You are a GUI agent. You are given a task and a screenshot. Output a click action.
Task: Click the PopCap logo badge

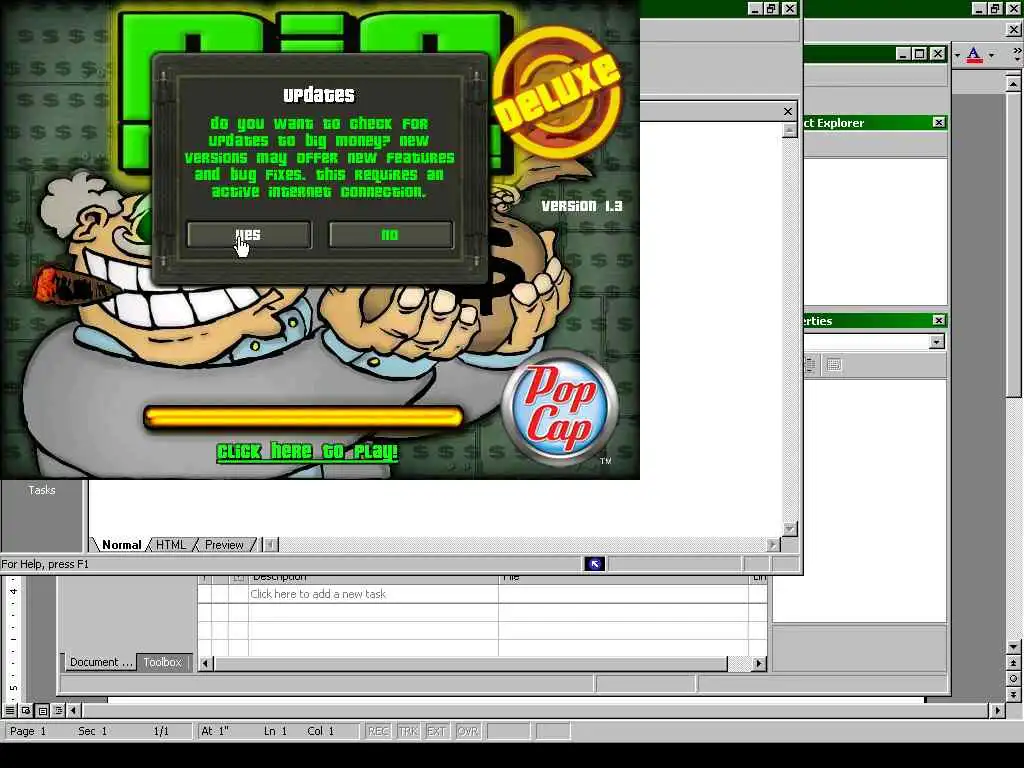(560, 409)
